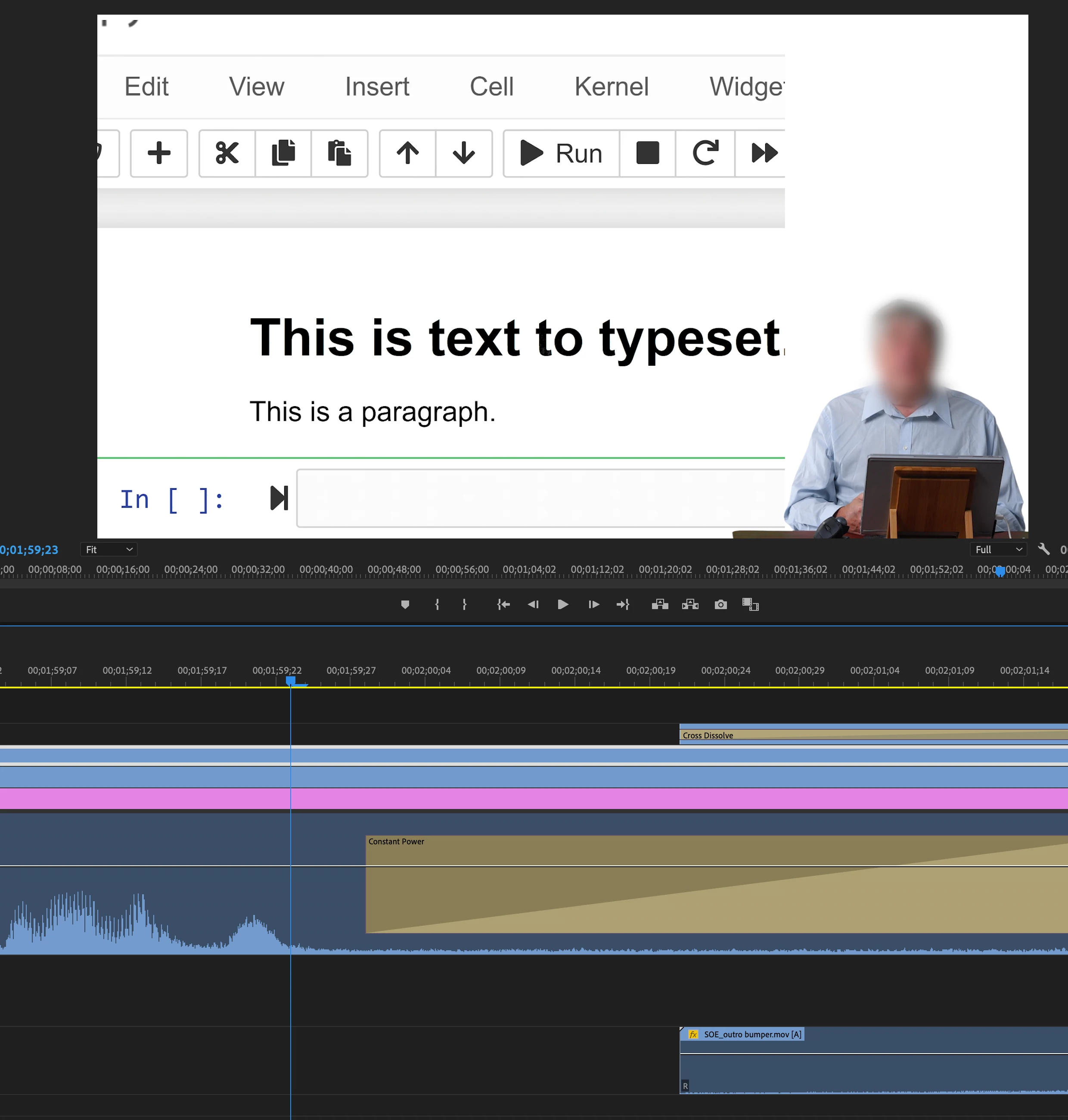Viewport: 1068px width, 1120px height.
Task: Step back one frame
Action: point(533,604)
